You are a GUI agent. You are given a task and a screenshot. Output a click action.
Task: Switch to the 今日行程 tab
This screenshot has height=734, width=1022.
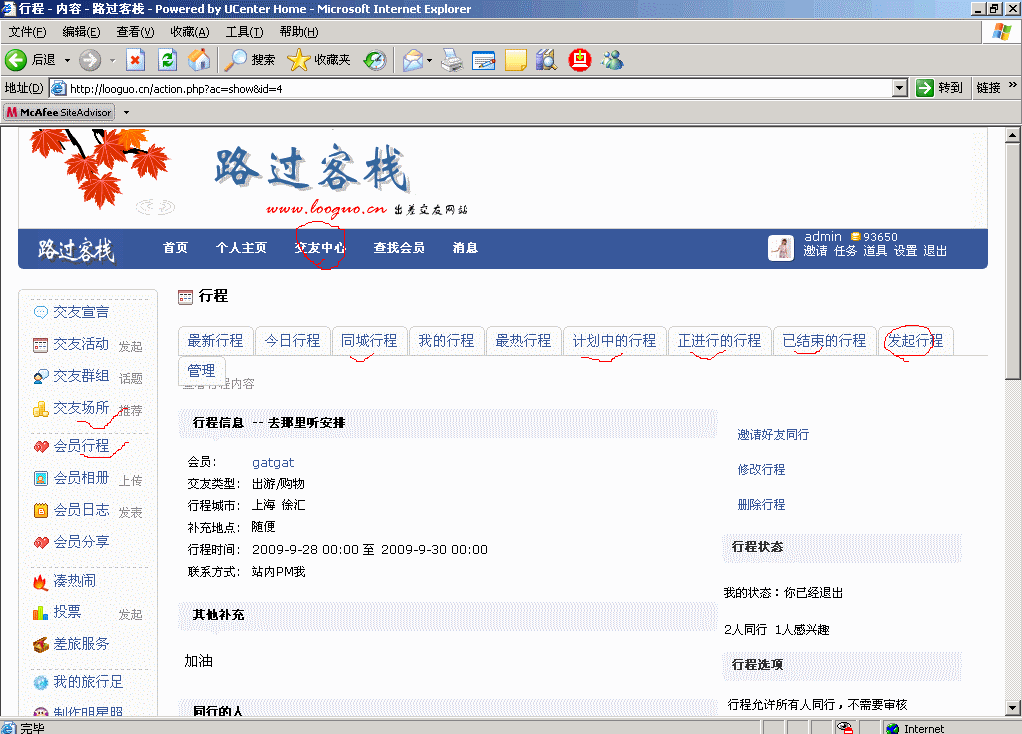click(292, 341)
